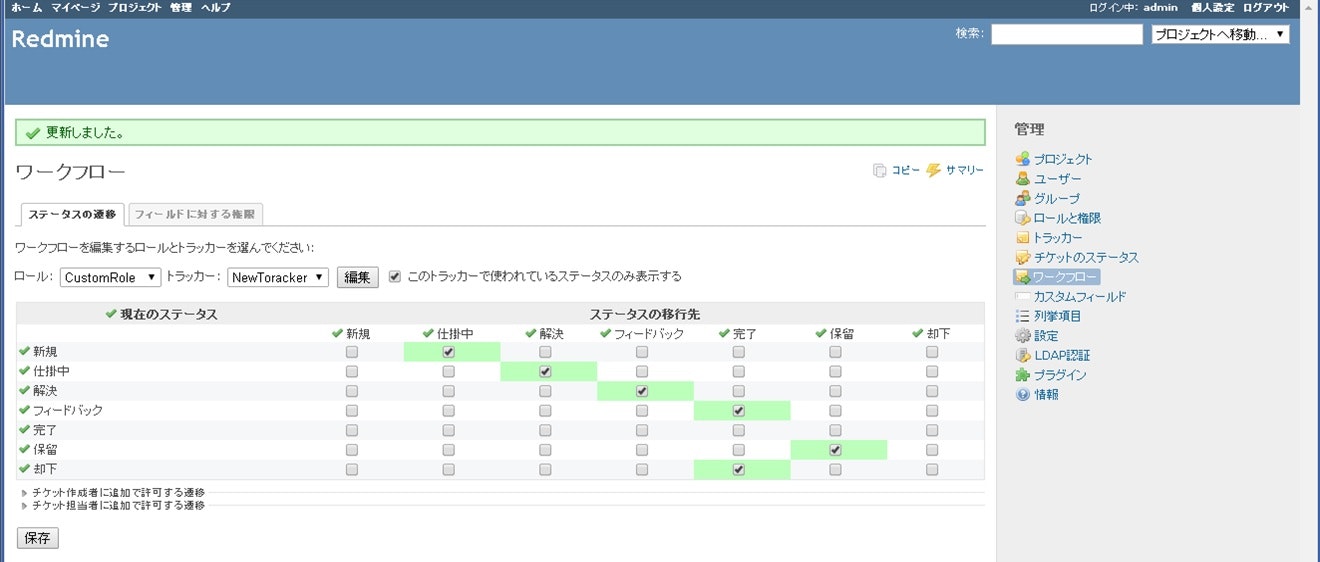The width and height of the screenshot is (1320, 562).
Task: Click the グループ icon in admin sidebar
Action: tap(1022, 198)
